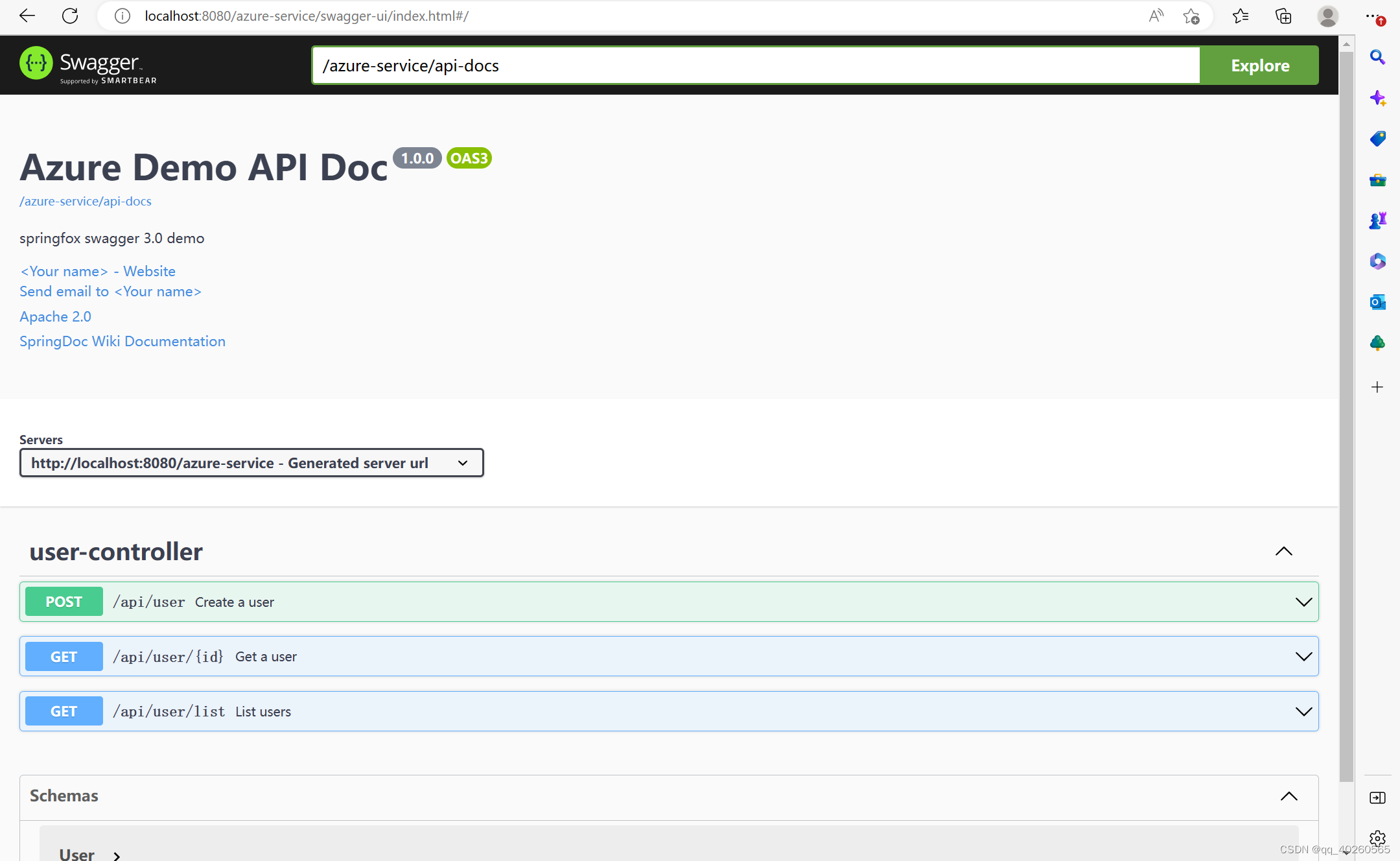This screenshot has height=861, width=1400.
Task: Open Shopping tag icon in sidebar
Action: tap(1377, 139)
